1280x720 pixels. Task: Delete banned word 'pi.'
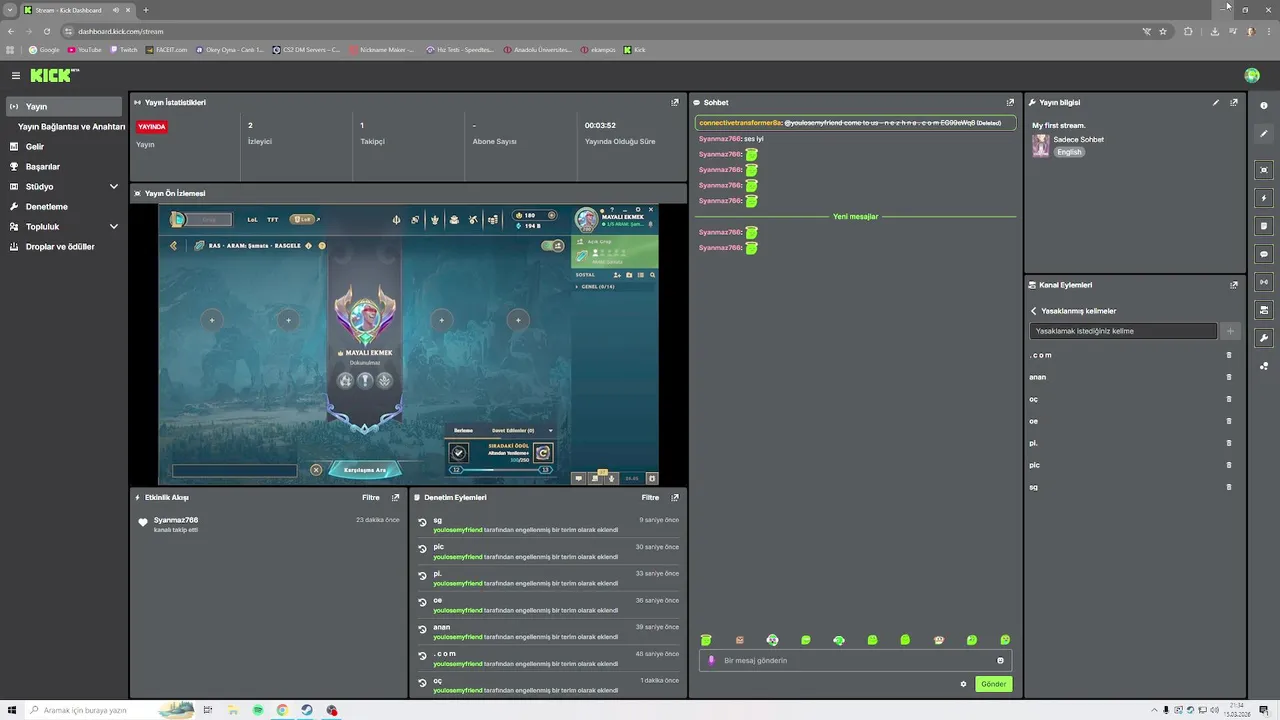click(x=1229, y=443)
